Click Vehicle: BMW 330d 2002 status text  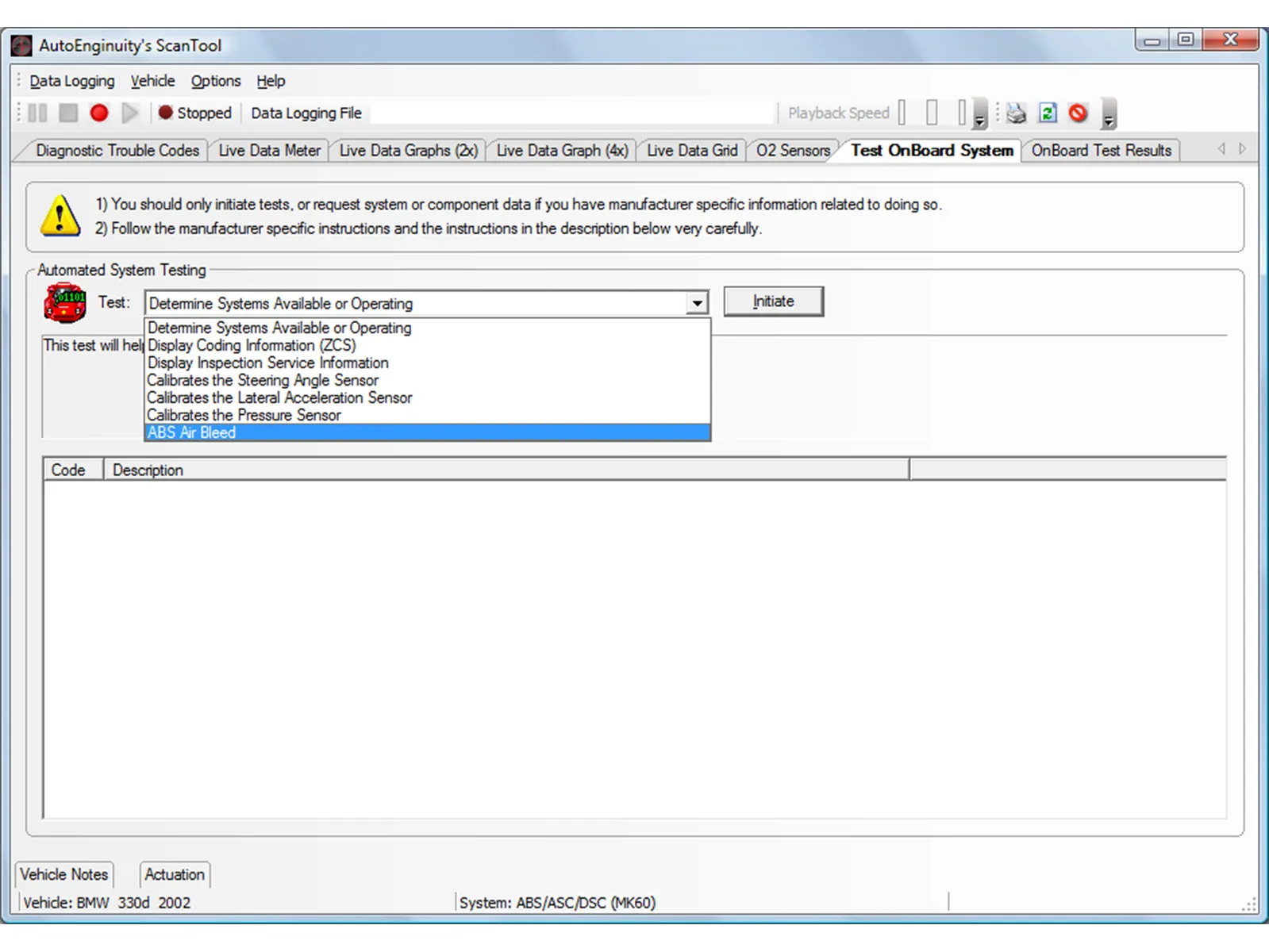[x=107, y=903]
